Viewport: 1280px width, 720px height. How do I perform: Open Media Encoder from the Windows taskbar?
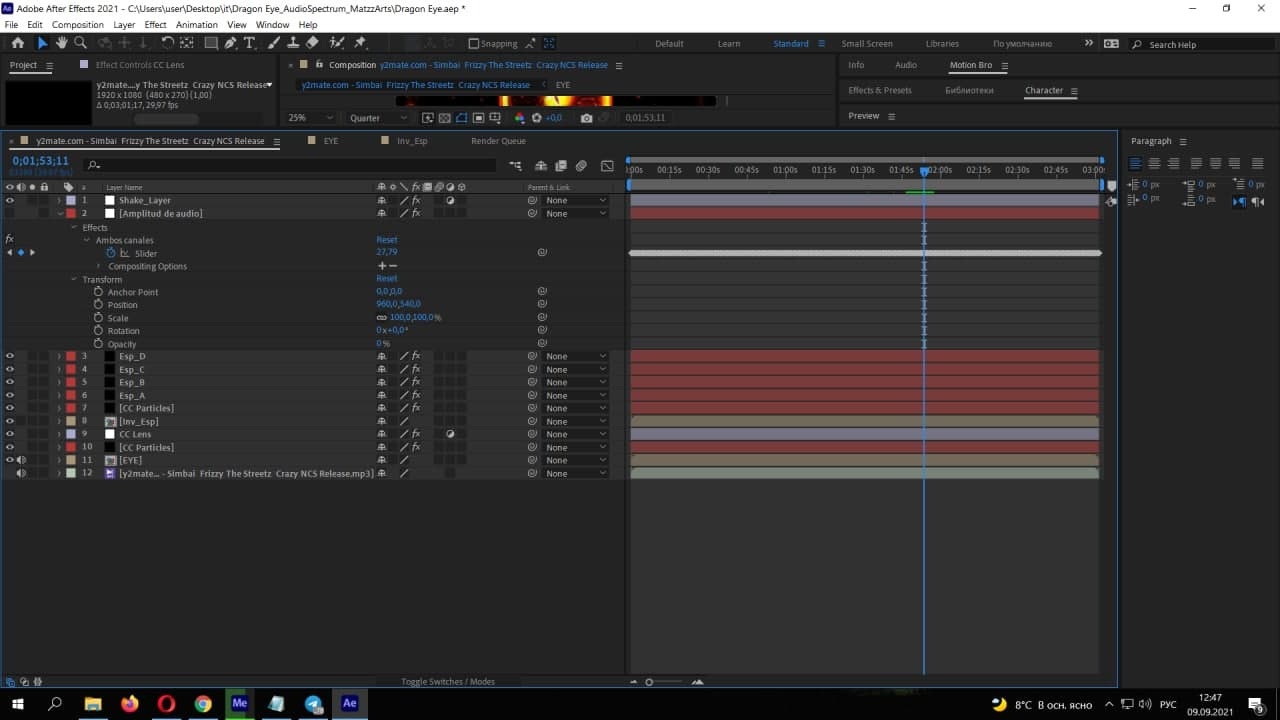239,703
